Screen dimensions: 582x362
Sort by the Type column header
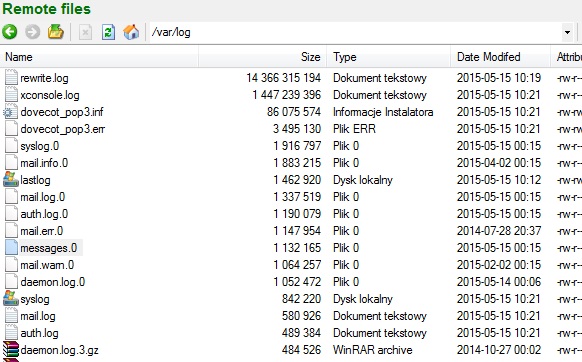pyautogui.click(x=389, y=57)
